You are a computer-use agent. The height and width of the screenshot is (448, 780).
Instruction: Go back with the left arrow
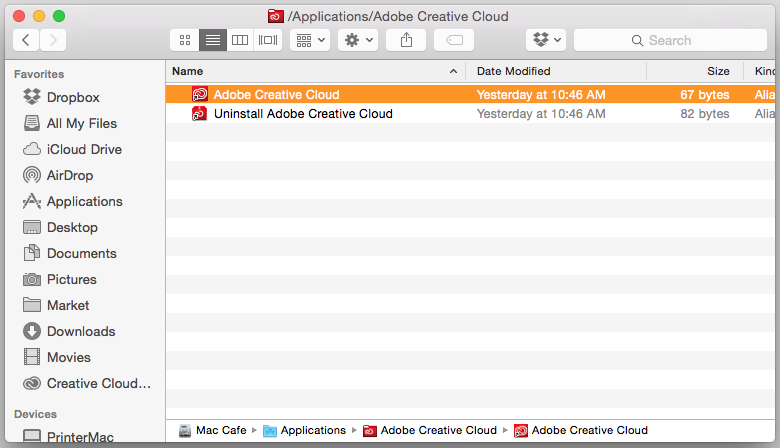(x=26, y=40)
